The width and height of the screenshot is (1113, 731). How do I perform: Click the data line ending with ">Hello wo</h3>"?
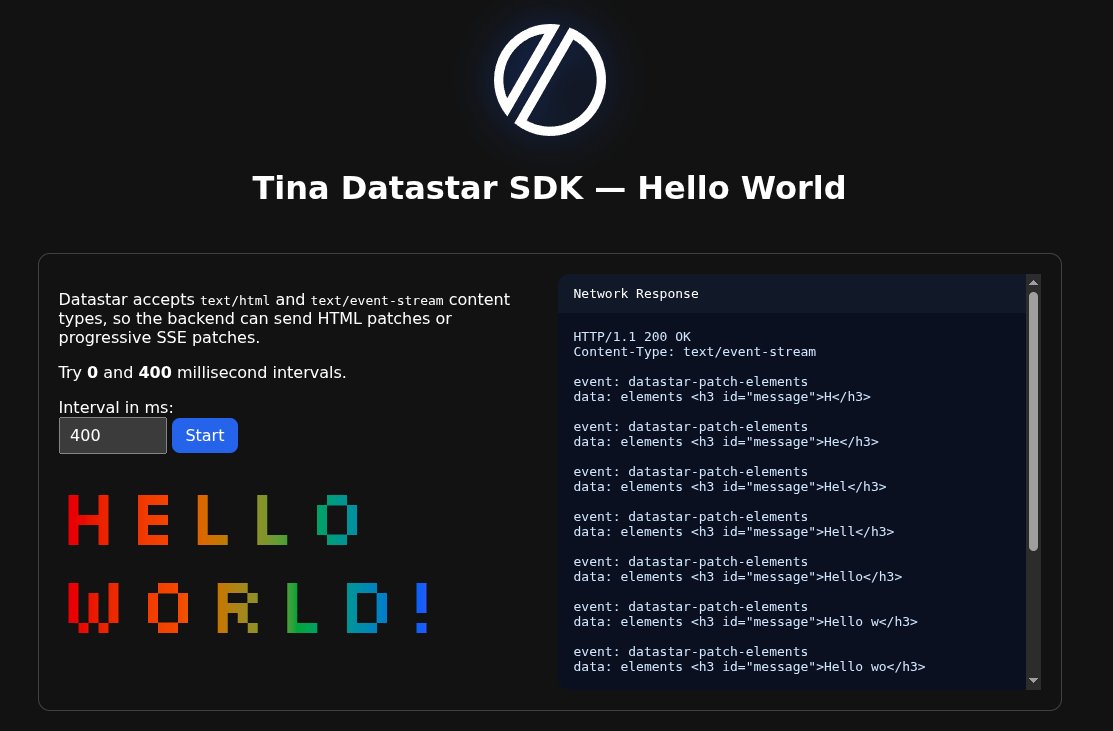pos(750,667)
